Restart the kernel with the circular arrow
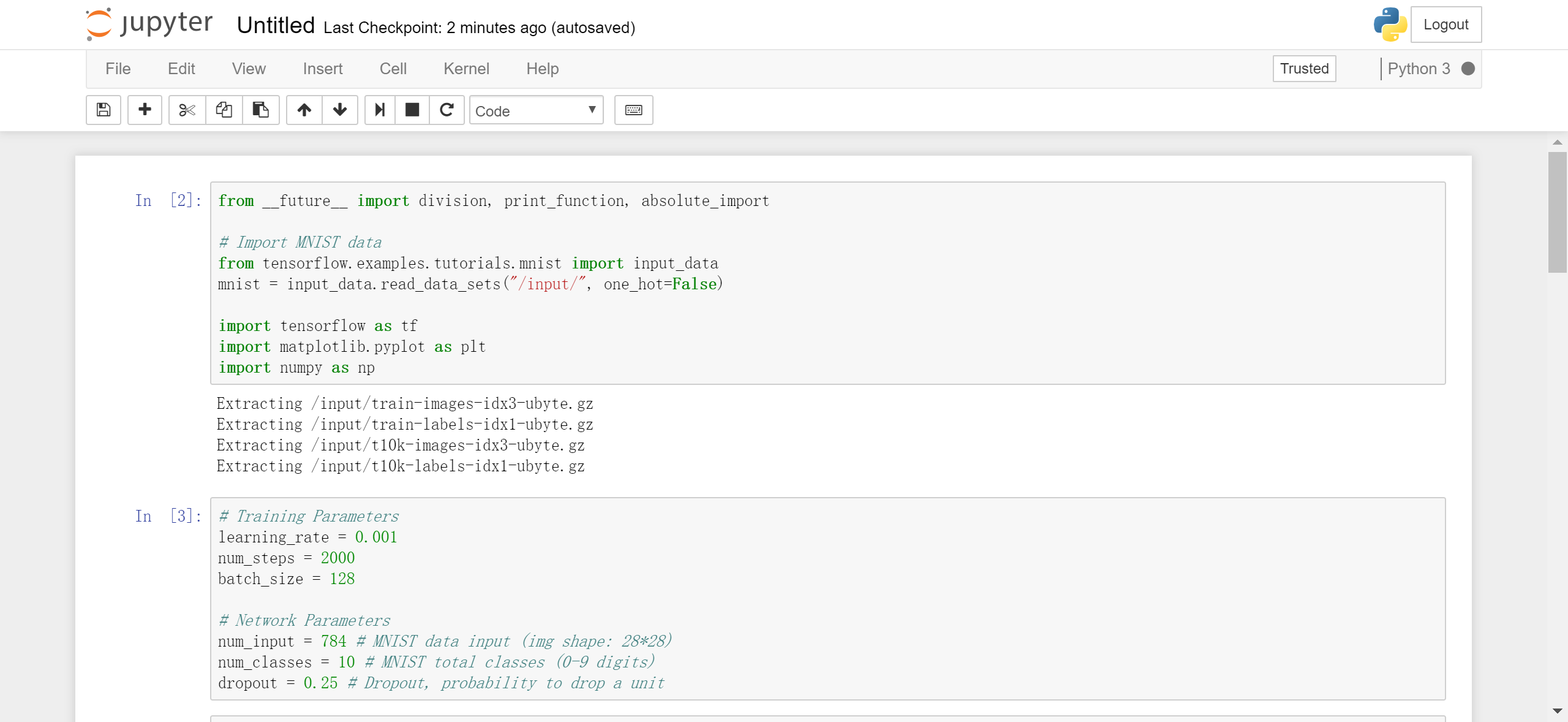The width and height of the screenshot is (1568, 722). [x=447, y=110]
